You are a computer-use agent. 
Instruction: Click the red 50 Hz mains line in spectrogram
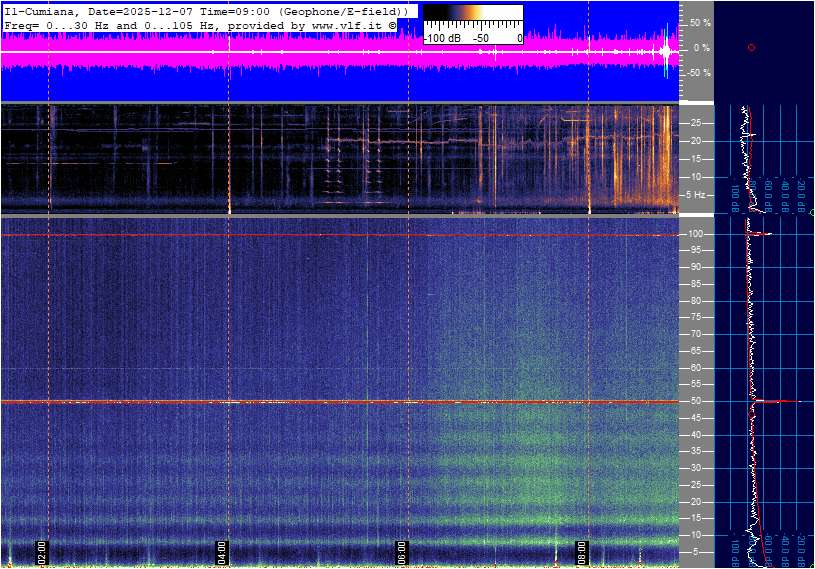300,402
